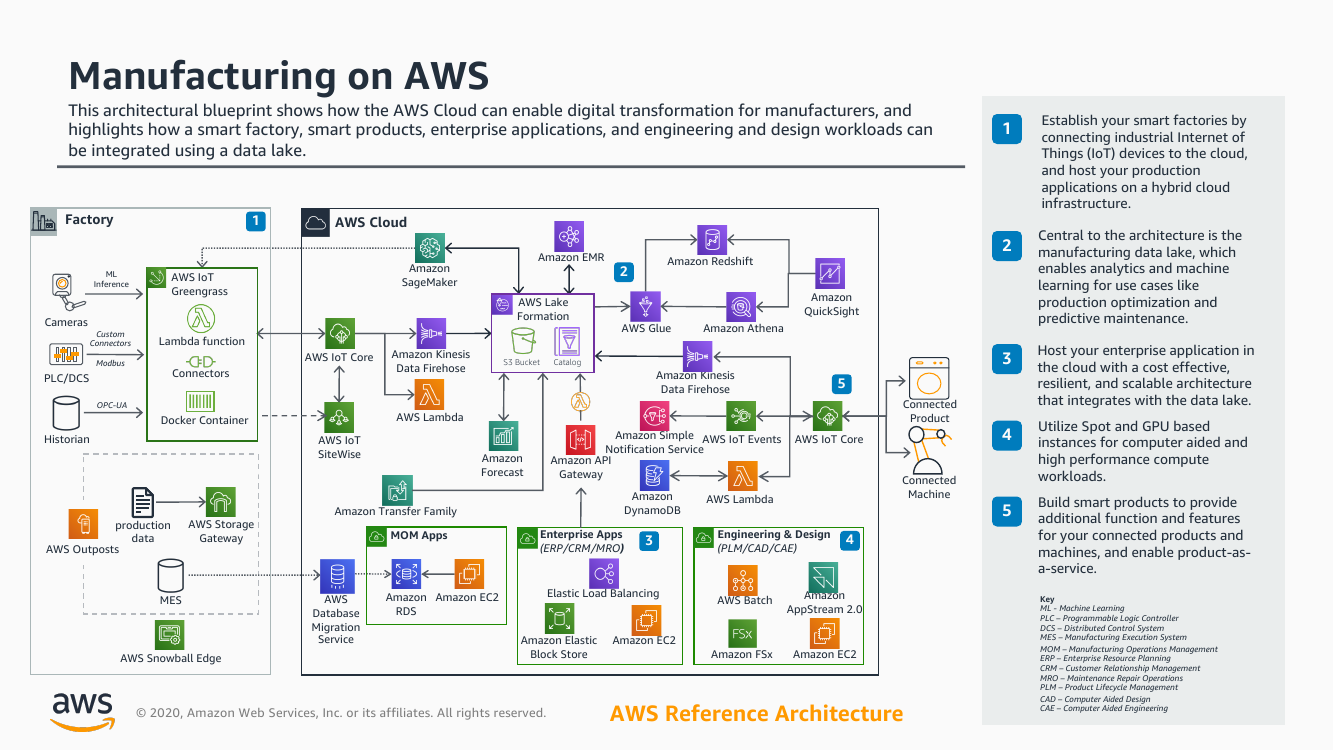Select the production data document icon
Image resolution: width=1334 pixels, height=750 pixels.
143,502
